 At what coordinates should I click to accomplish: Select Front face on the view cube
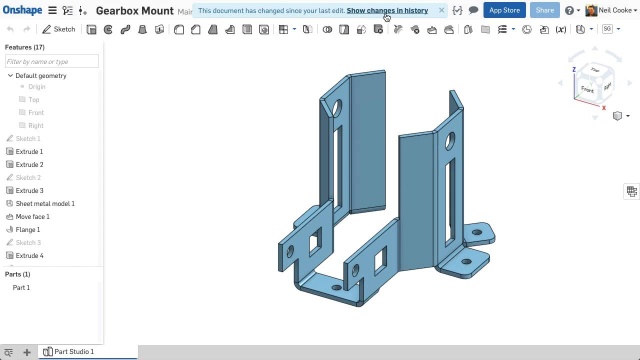coord(587,89)
